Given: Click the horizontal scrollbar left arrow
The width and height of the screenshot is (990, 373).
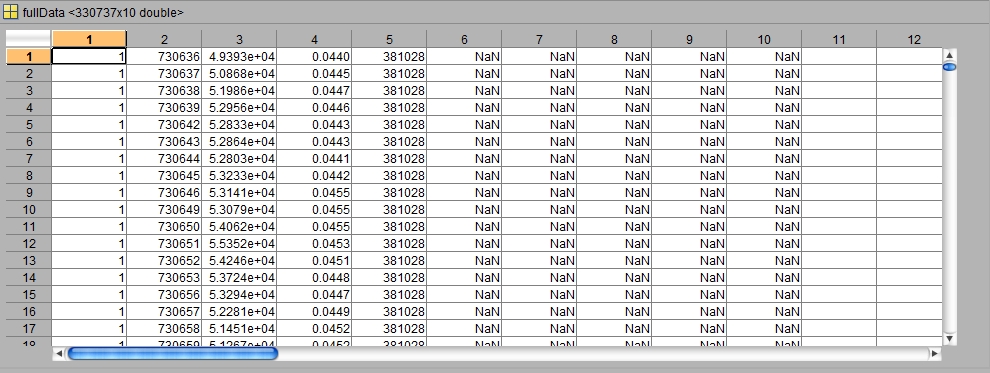Looking at the screenshot, I should point(59,353).
